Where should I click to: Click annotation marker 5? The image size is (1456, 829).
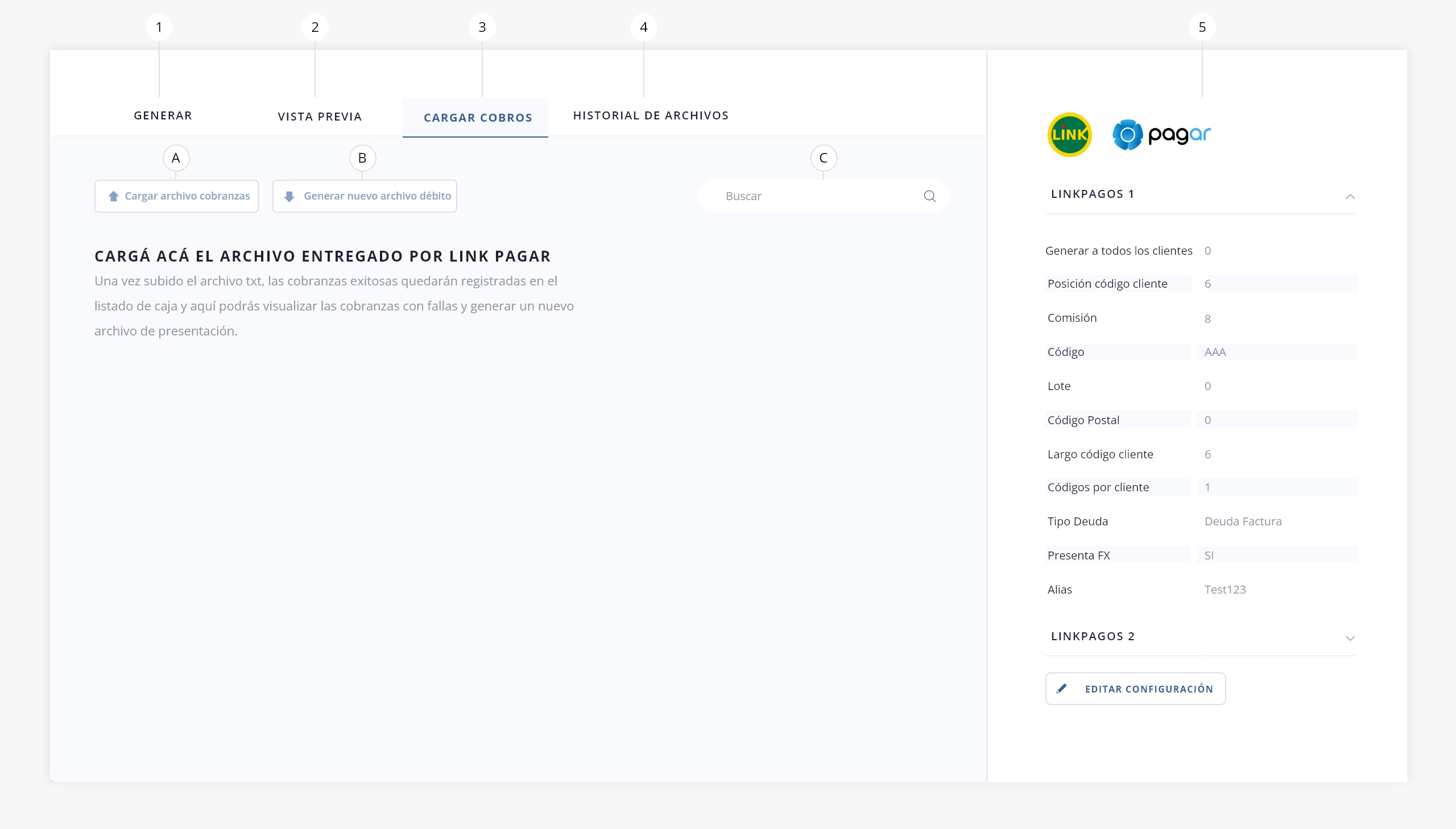click(1201, 27)
